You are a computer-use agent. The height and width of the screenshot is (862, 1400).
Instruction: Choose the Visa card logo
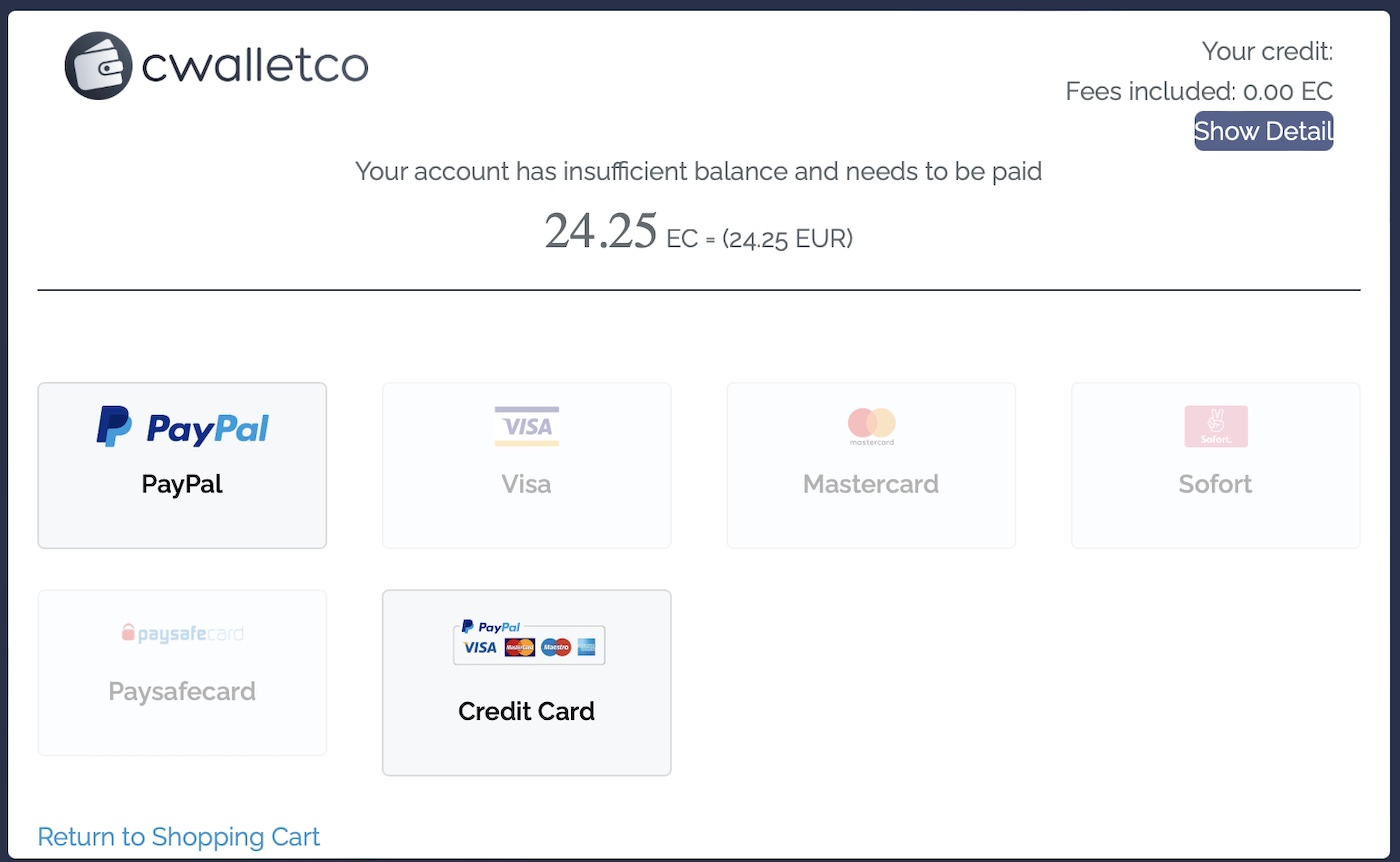click(x=526, y=426)
